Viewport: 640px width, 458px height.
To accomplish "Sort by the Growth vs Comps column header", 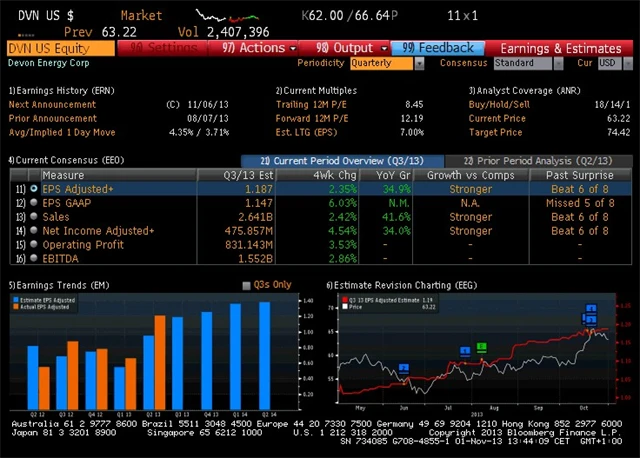I will point(471,175).
